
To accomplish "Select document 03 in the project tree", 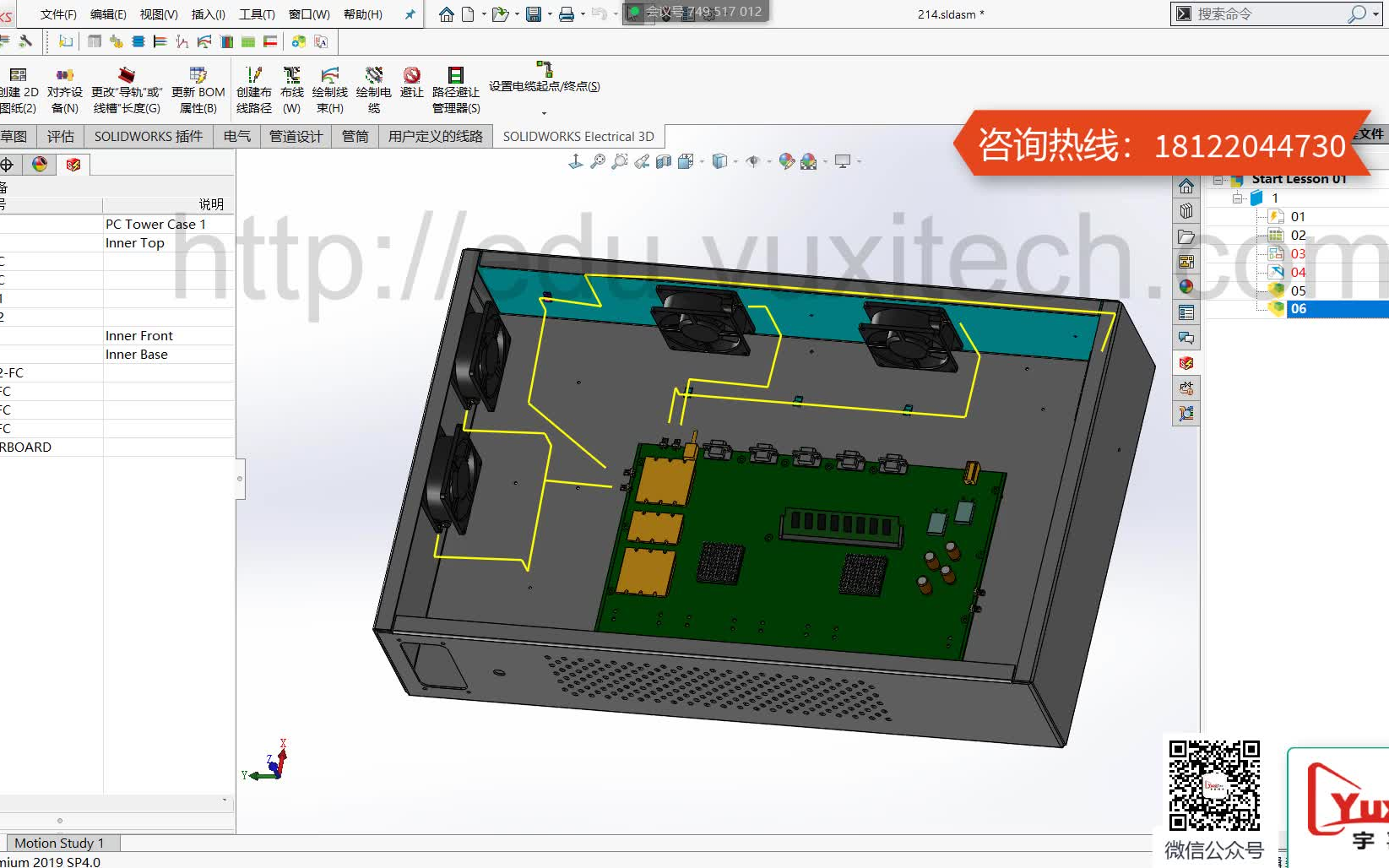I will click(x=1297, y=254).
